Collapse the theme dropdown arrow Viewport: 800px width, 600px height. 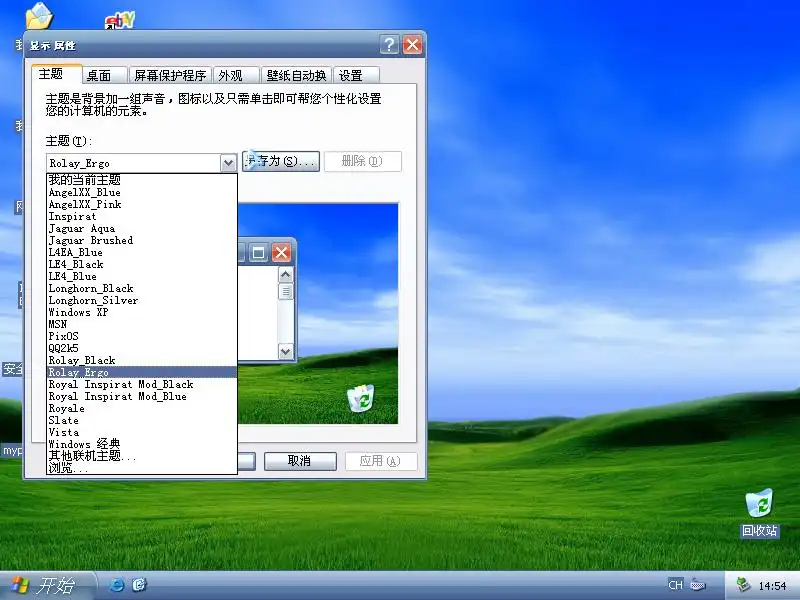pos(228,163)
